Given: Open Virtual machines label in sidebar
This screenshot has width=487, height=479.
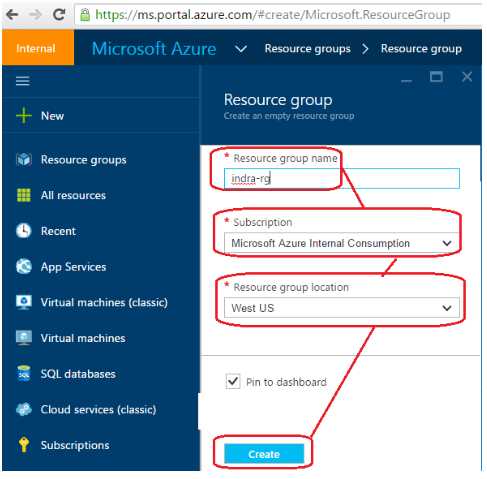Looking at the screenshot, I should (83, 338).
